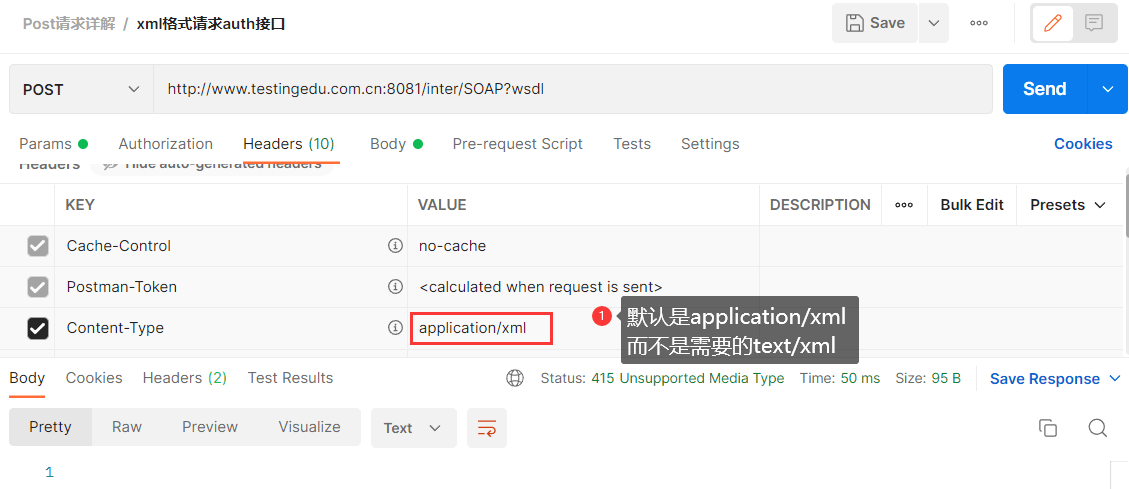Expand the Save options arrow
The height and width of the screenshot is (489, 1129).
click(933, 23)
